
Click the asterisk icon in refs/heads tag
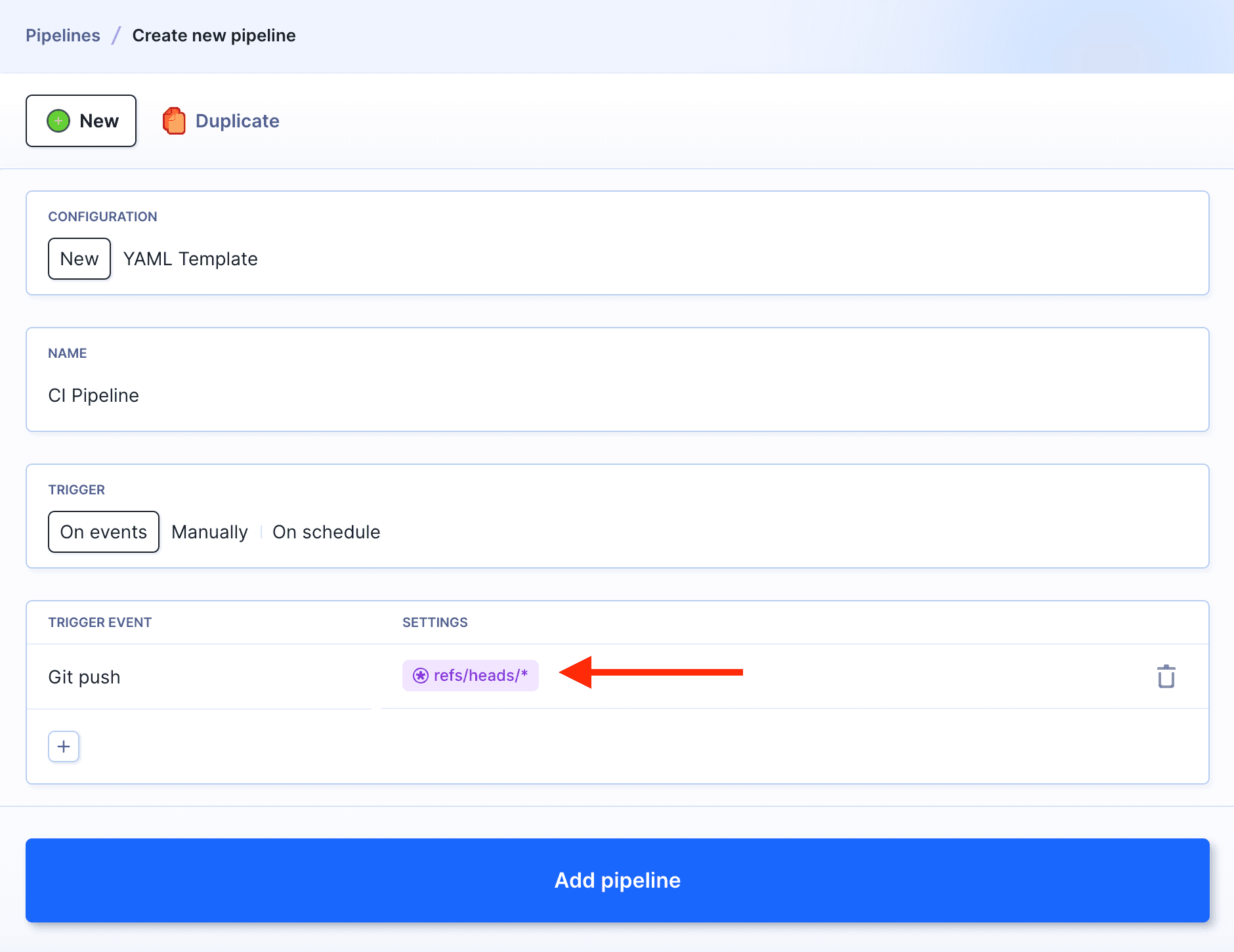(421, 676)
